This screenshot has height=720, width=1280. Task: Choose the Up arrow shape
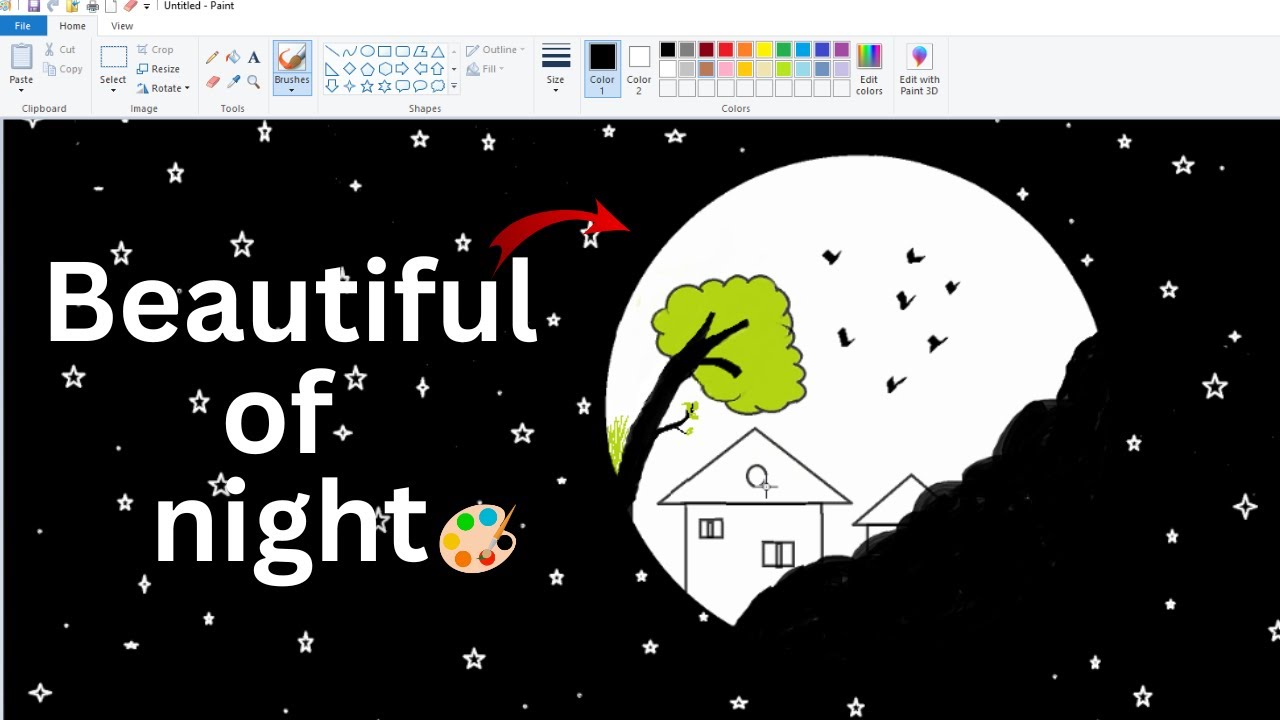pyautogui.click(x=437, y=69)
